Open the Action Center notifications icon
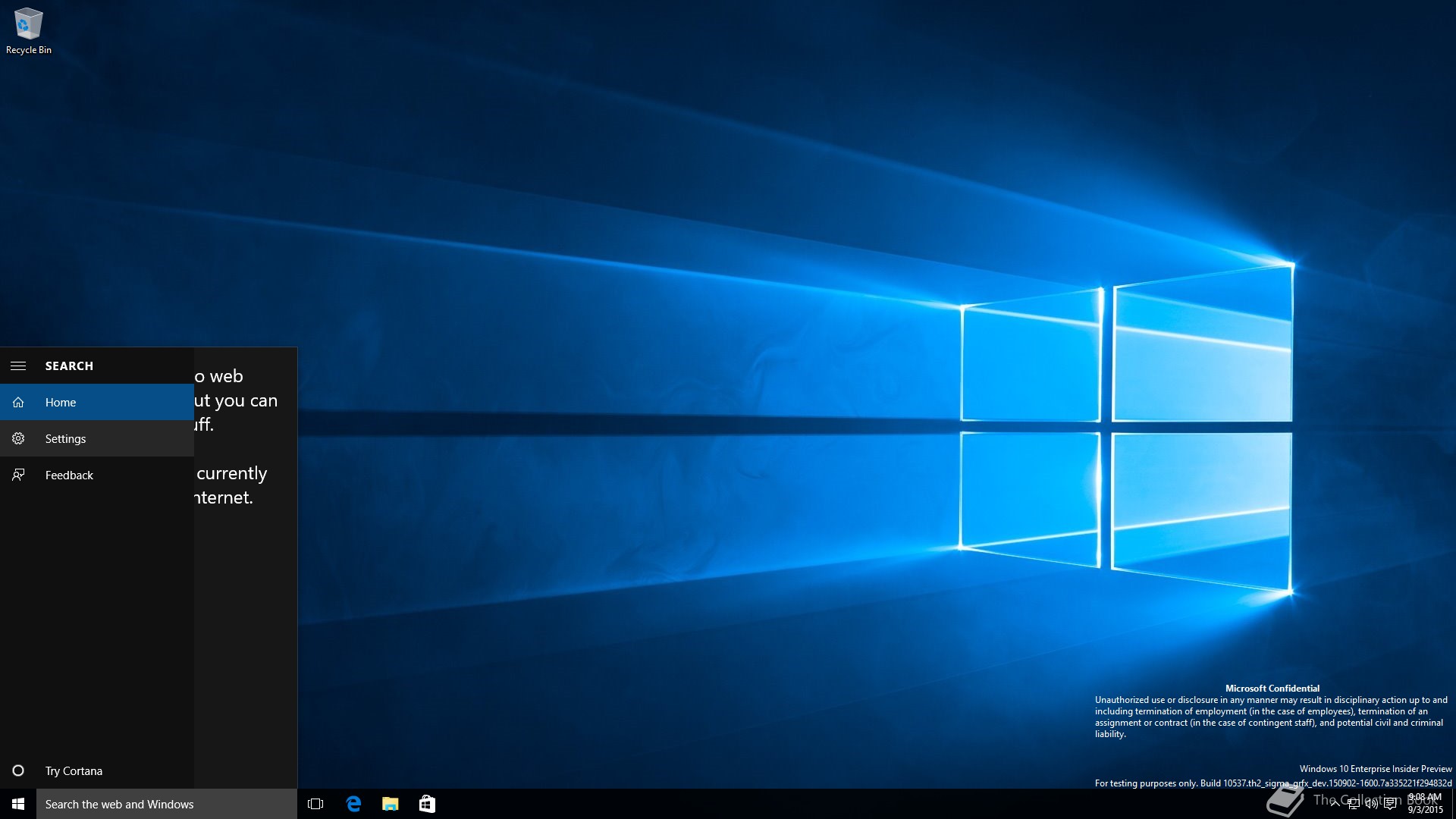The image size is (1456, 819). 1390,804
